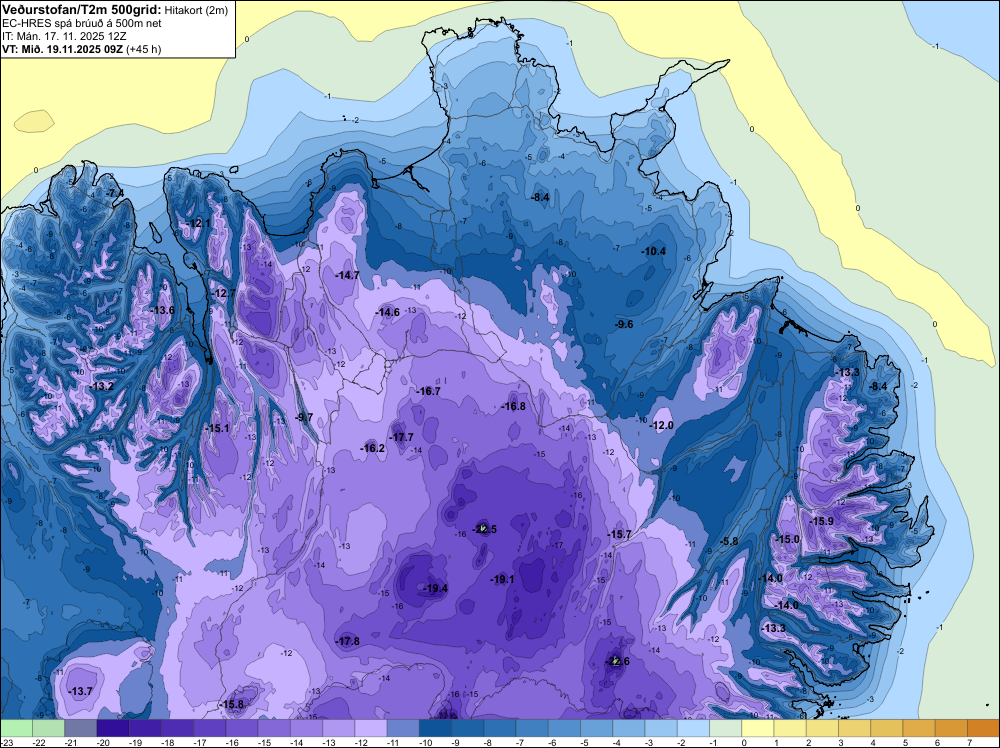Click the -10.4 temperature label
The width and height of the screenshot is (1000, 748).
pos(654,252)
